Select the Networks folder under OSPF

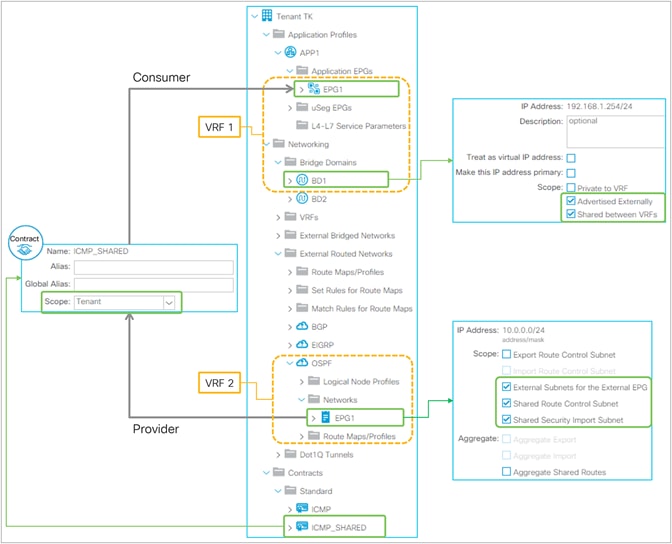tap(340, 400)
